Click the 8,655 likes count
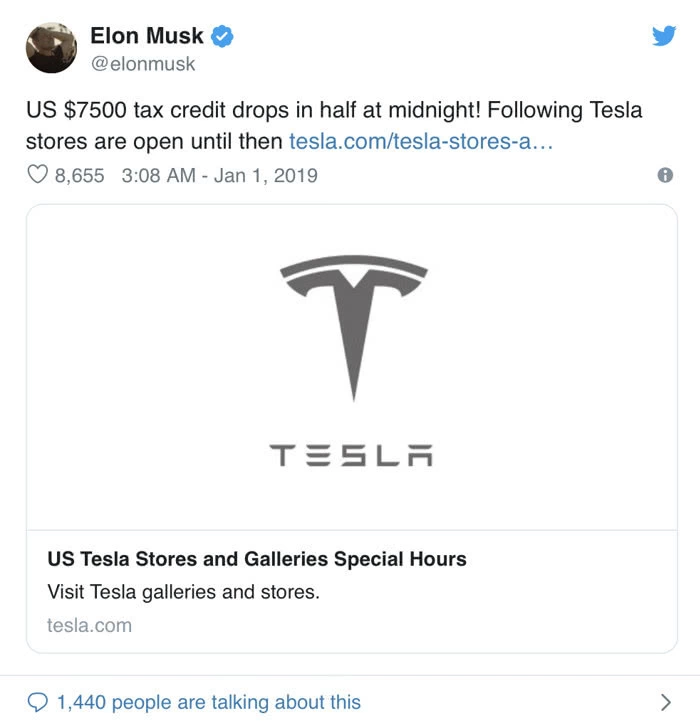The height and width of the screenshot is (723, 700). click(80, 176)
